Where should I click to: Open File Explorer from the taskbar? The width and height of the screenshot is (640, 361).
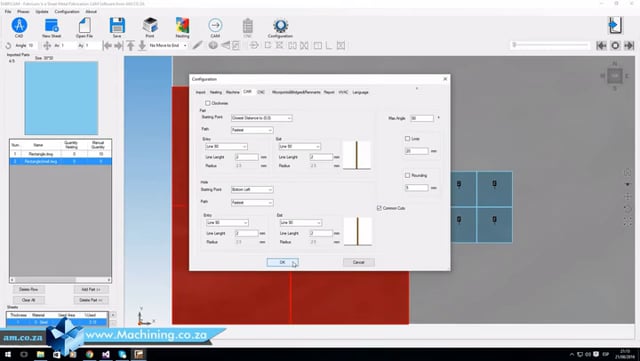[40, 354]
